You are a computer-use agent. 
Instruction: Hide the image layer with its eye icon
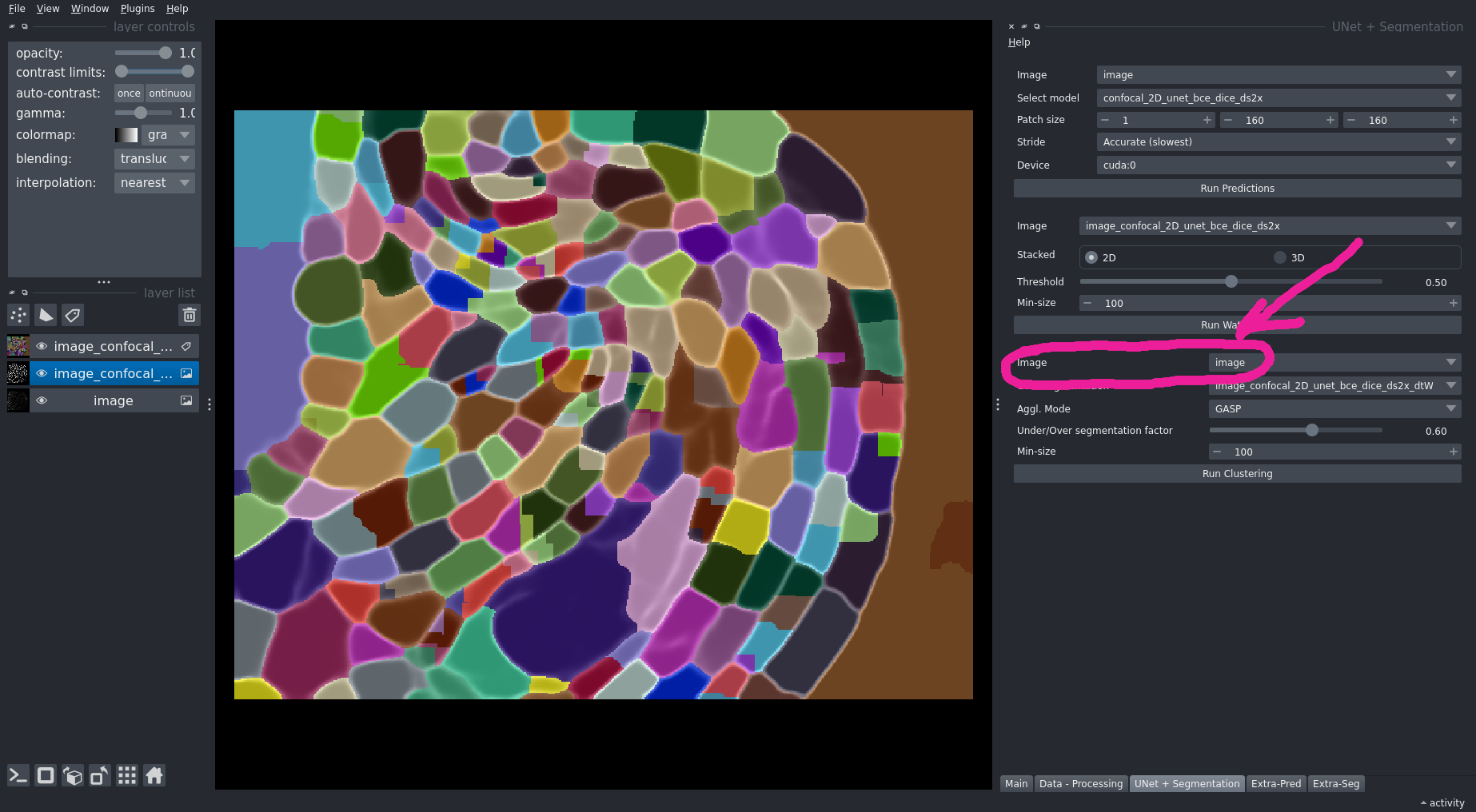[42, 400]
